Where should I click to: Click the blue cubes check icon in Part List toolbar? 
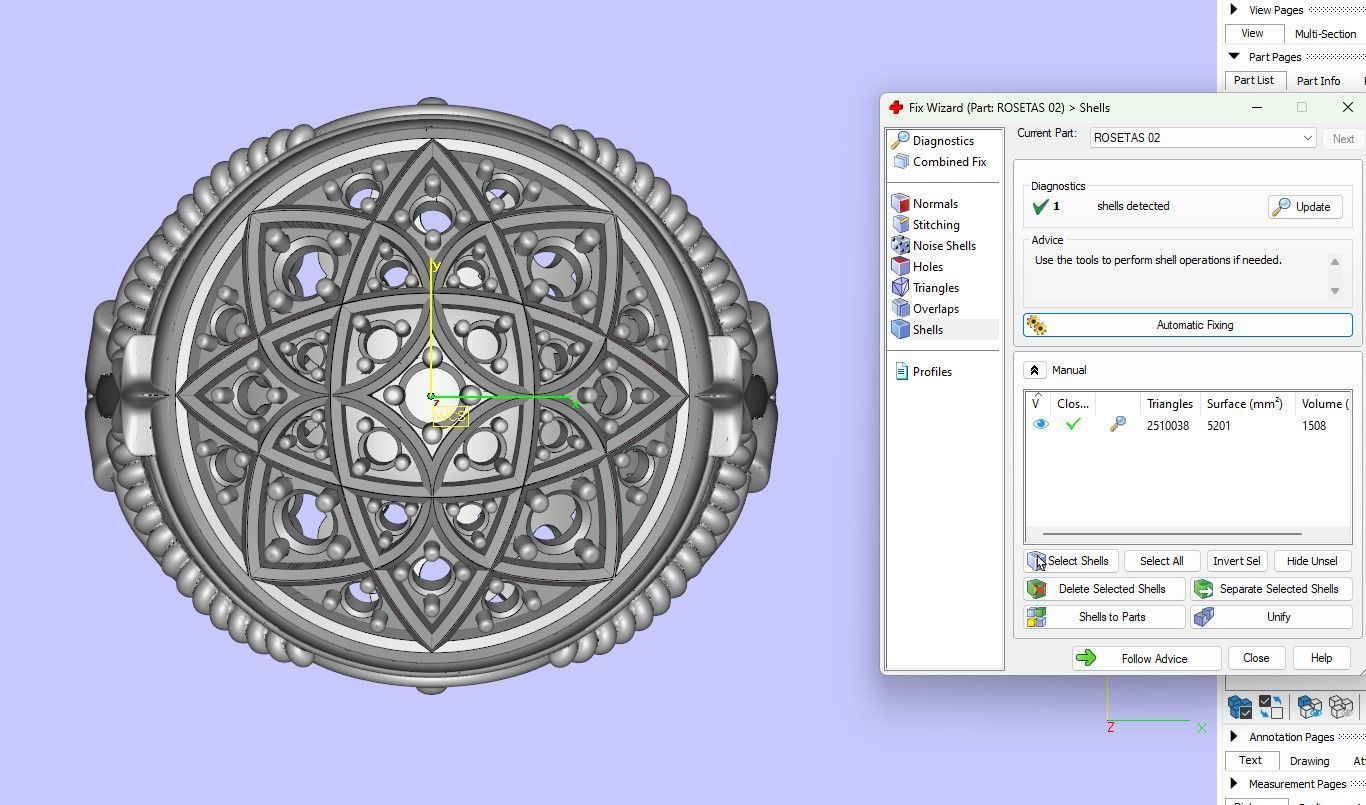(1240, 707)
